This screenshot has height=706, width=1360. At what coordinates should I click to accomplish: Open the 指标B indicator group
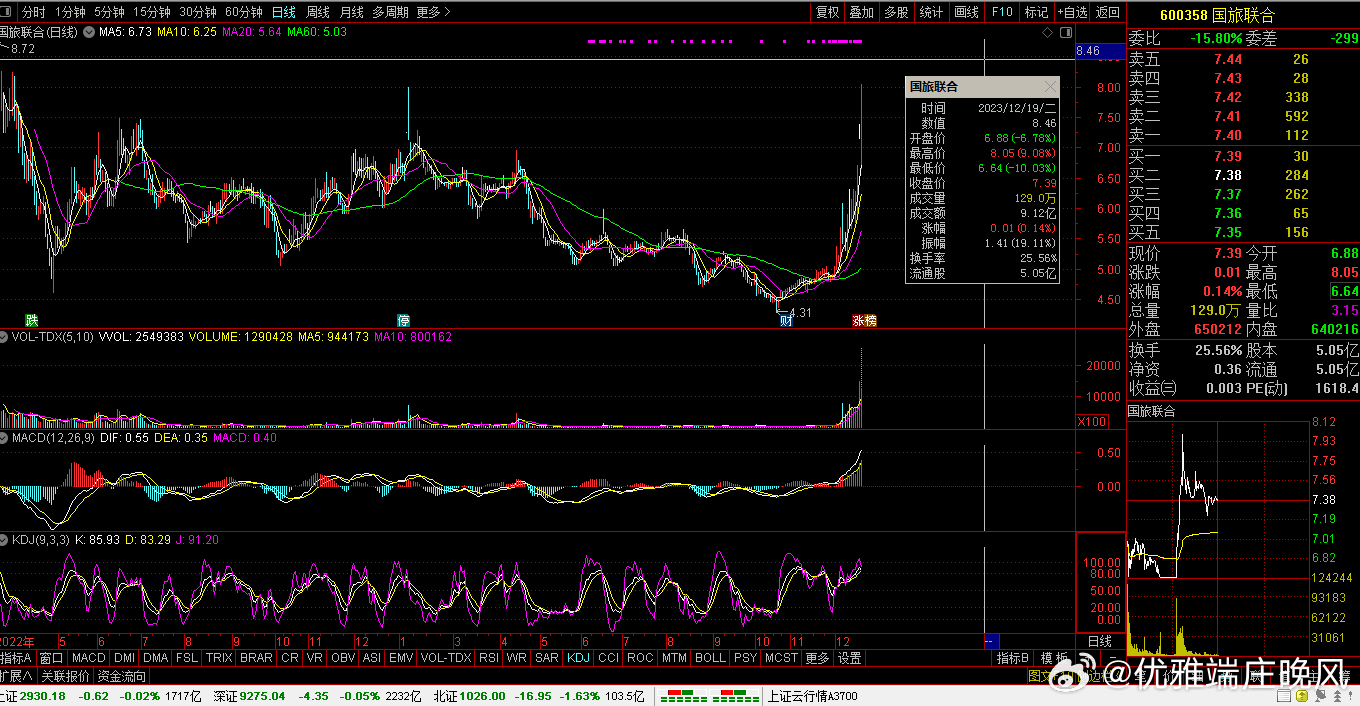tap(1012, 658)
